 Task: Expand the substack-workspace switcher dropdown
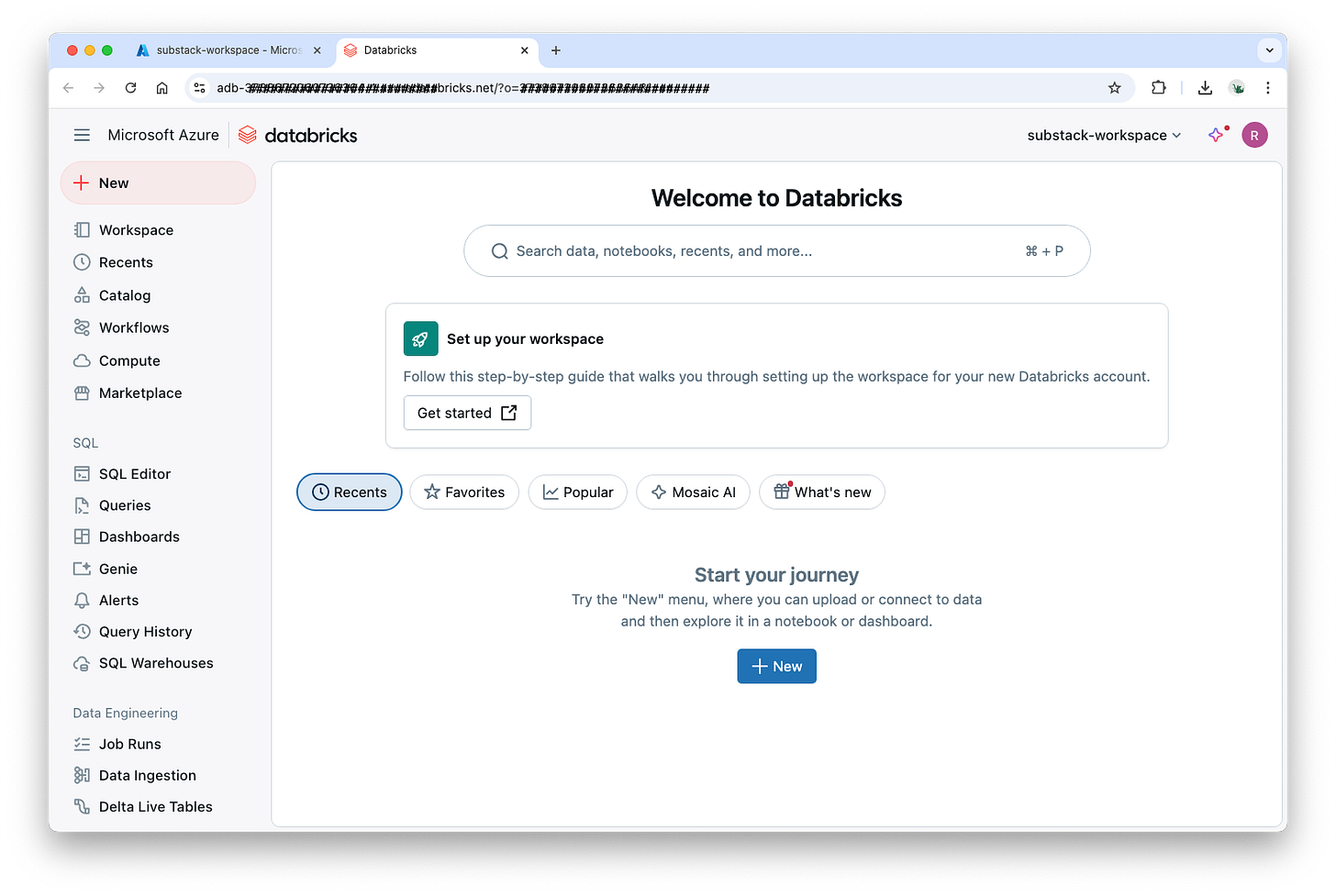pos(1104,135)
